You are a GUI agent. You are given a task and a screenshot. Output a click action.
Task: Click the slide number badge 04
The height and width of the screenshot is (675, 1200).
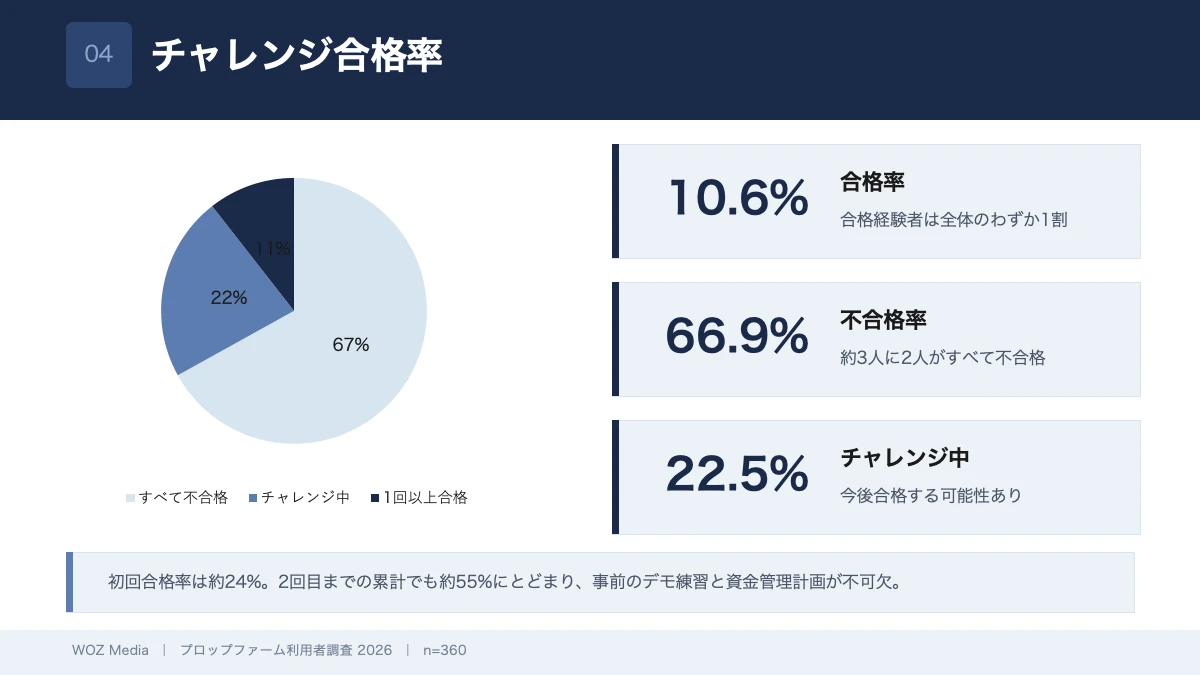click(99, 55)
